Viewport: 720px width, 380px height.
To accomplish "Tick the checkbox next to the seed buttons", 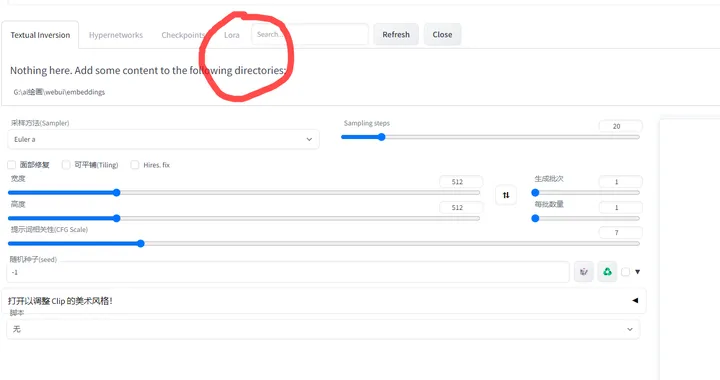I will [x=625, y=272].
